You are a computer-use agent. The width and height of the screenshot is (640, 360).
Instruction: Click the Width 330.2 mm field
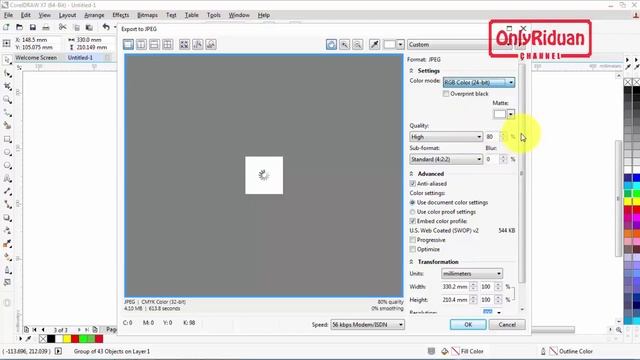point(455,287)
